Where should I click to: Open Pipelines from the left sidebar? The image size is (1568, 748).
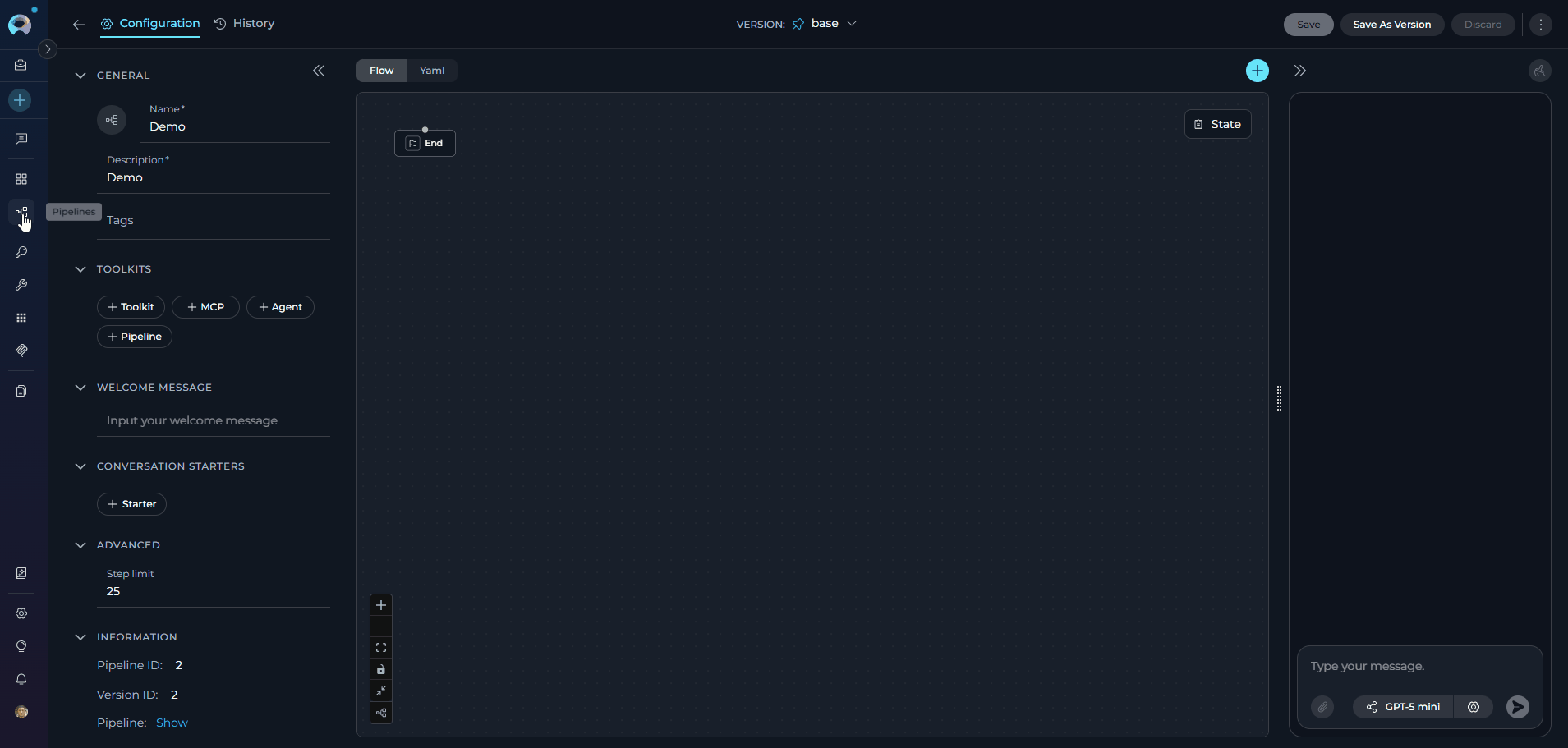point(21,213)
